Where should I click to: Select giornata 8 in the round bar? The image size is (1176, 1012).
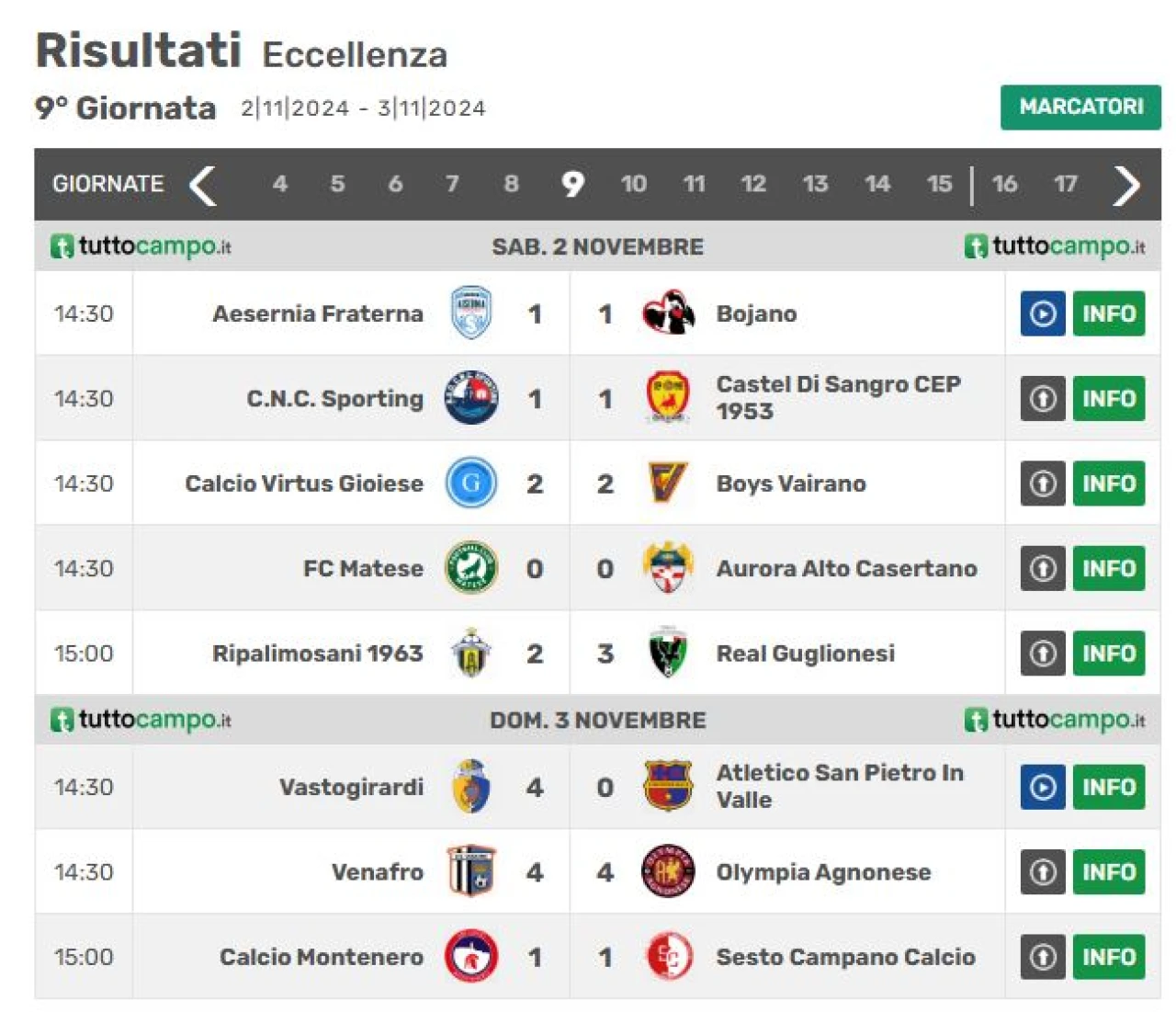pyautogui.click(x=512, y=184)
